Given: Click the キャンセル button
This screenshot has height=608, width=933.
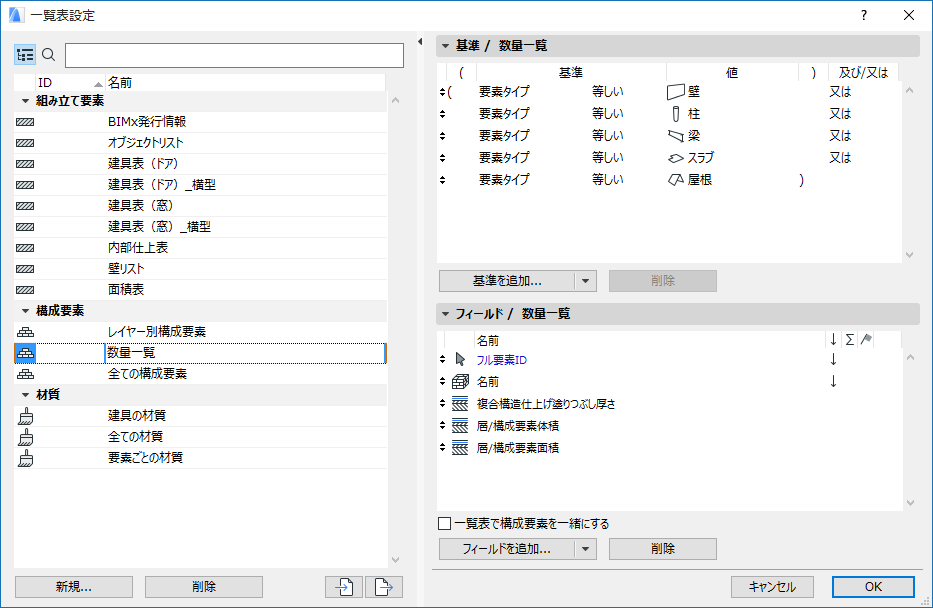Looking at the screenshot, I should [772, 587].
